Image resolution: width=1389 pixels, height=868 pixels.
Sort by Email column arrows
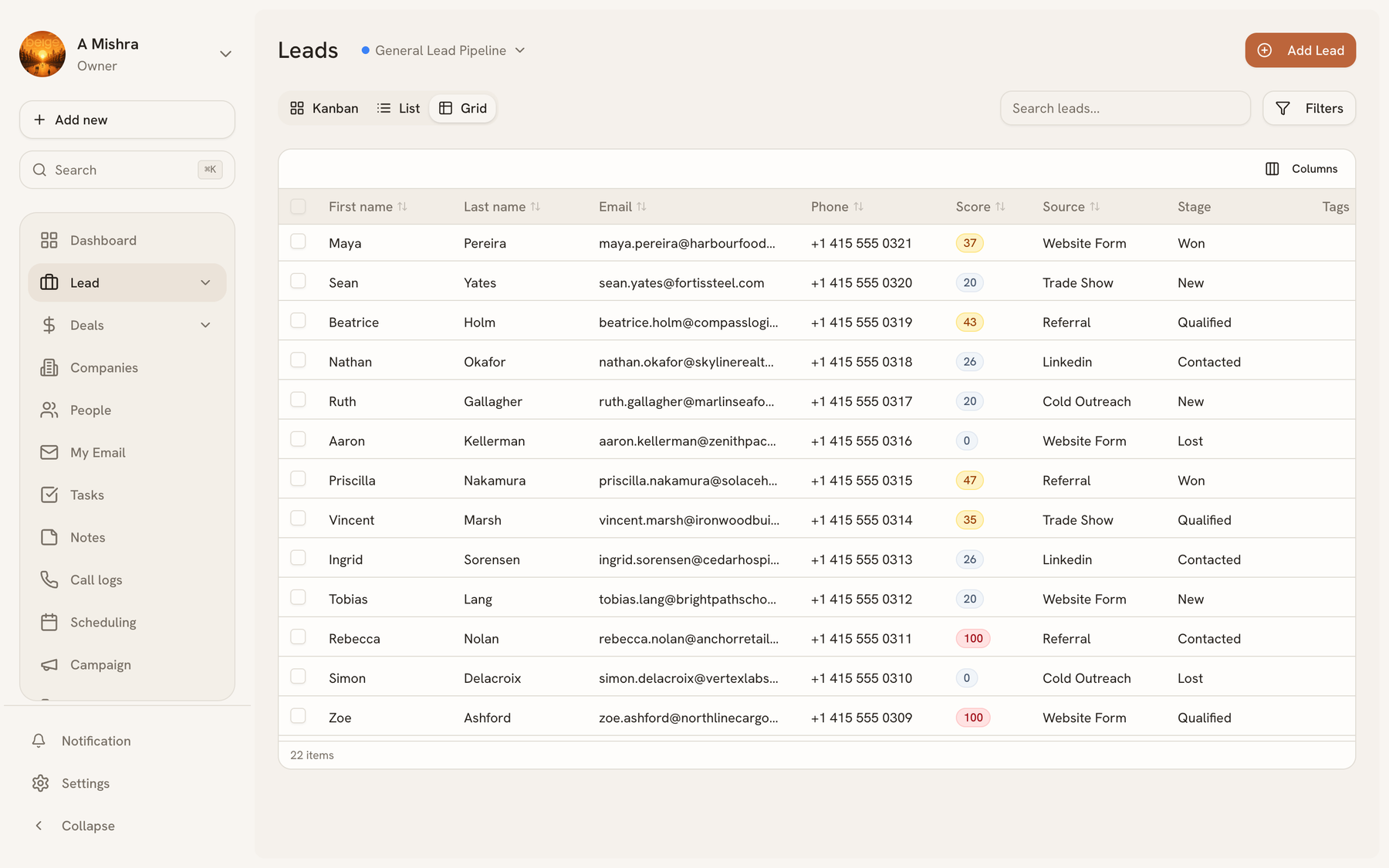pos(641,207)
